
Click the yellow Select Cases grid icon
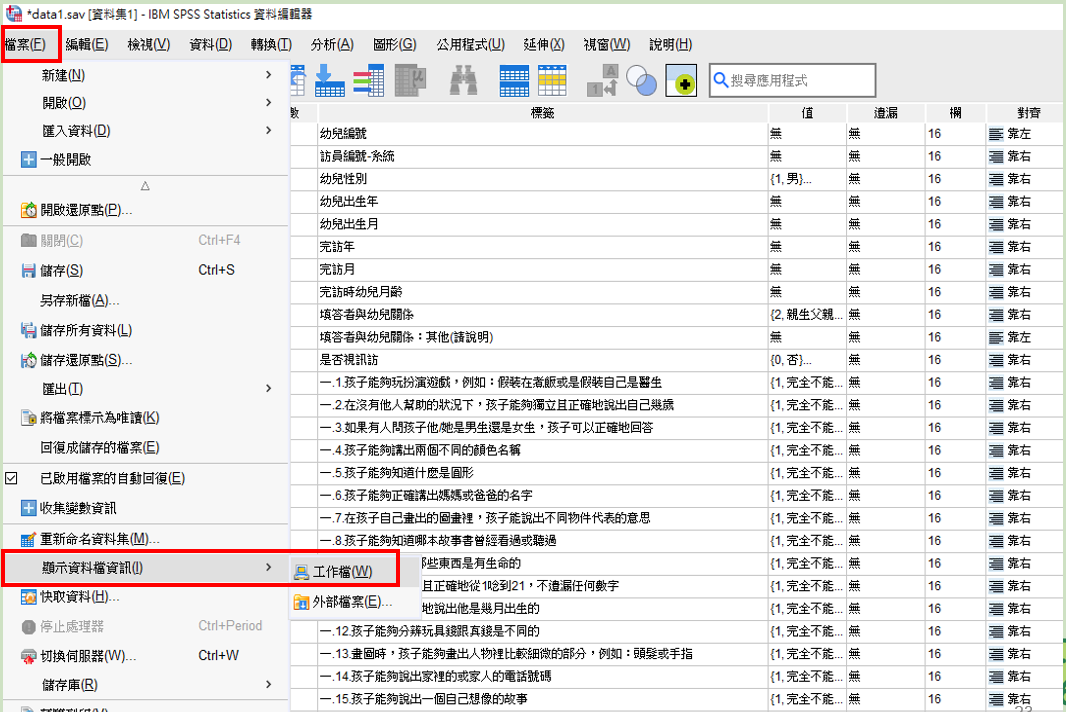tap(552, 81)
